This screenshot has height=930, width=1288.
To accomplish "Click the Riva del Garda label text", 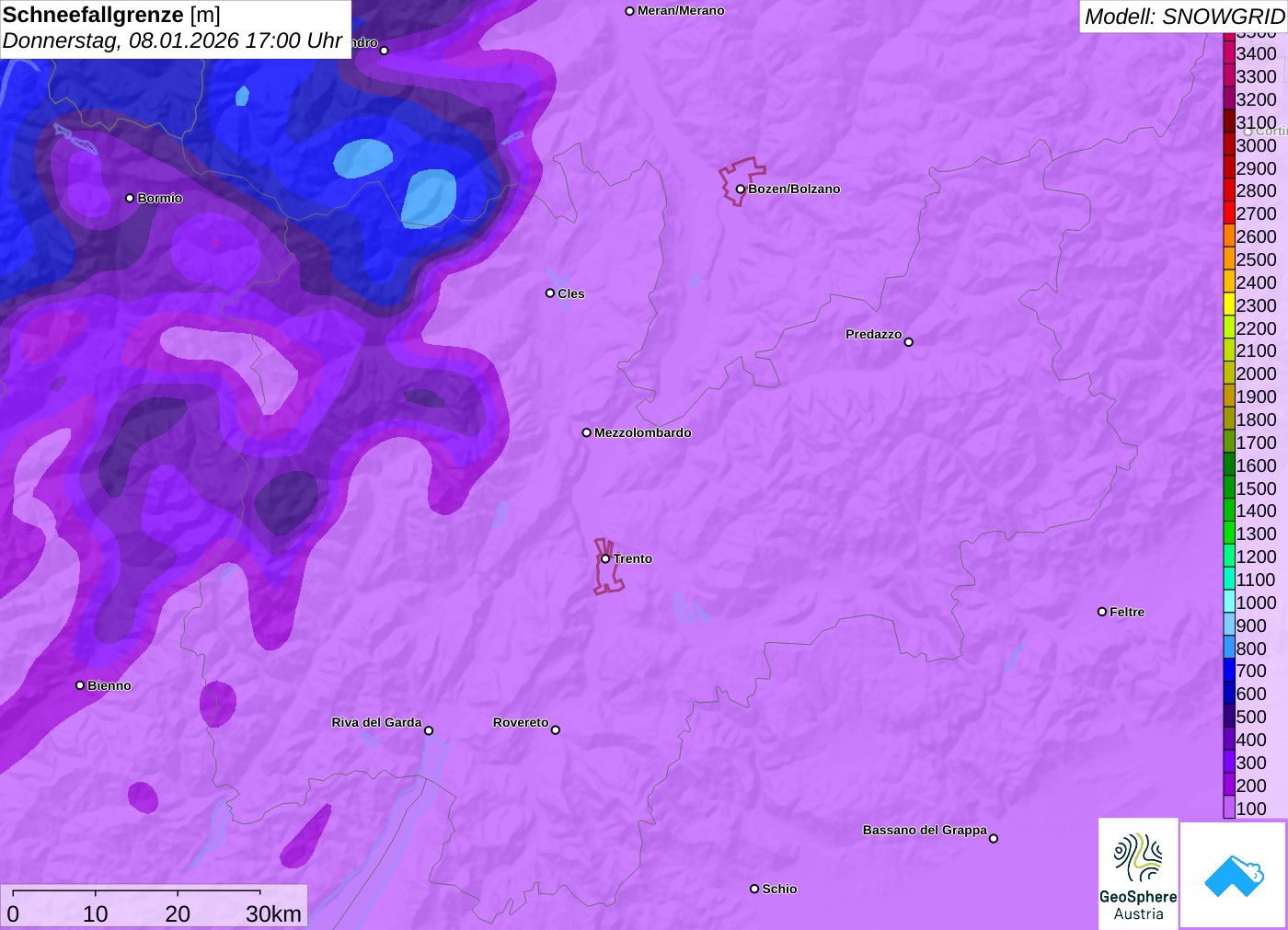I will click(x=376, y=722).
